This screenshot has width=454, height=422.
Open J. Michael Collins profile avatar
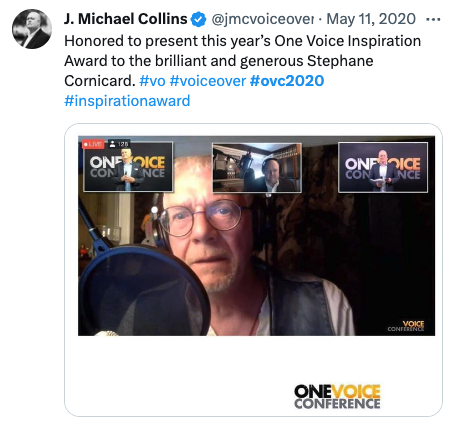pos(32,29)
